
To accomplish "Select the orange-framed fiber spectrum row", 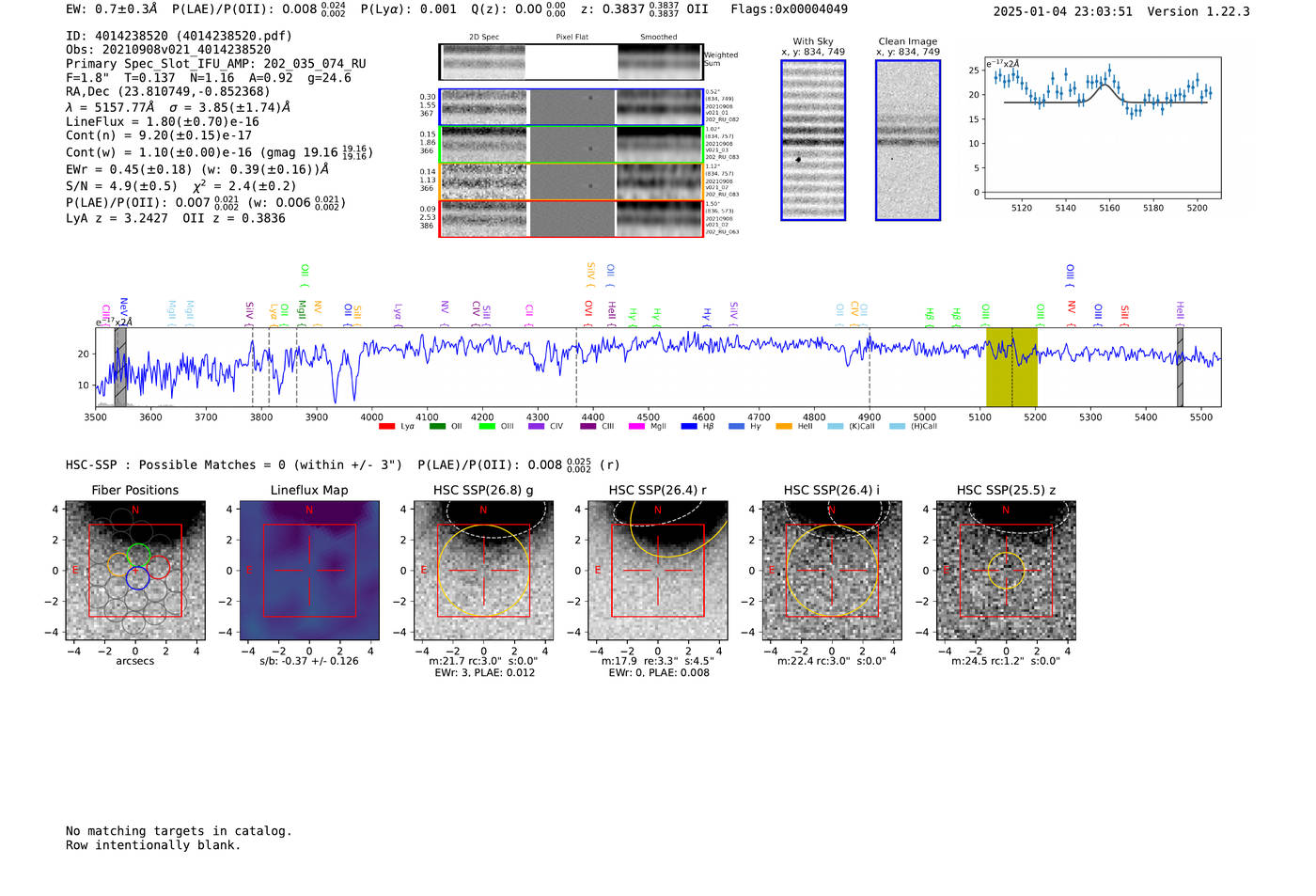I will (x=571, y=181).
